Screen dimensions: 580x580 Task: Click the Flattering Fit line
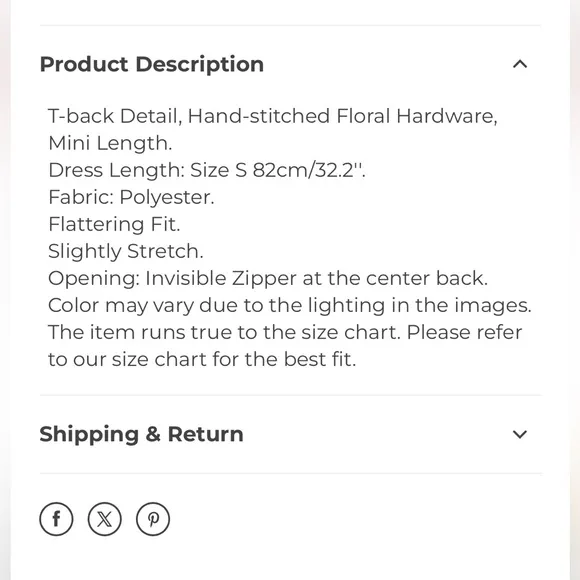114,224
